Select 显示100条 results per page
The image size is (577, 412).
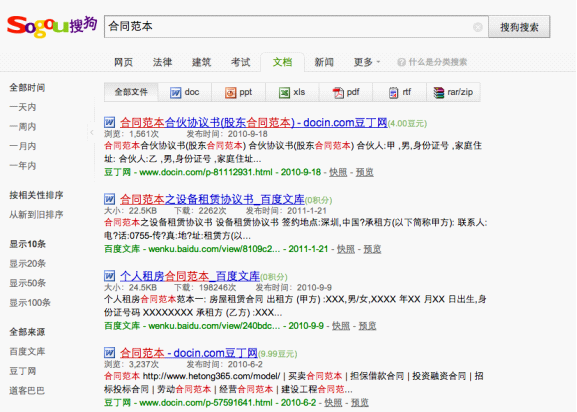tap(30, 303)
